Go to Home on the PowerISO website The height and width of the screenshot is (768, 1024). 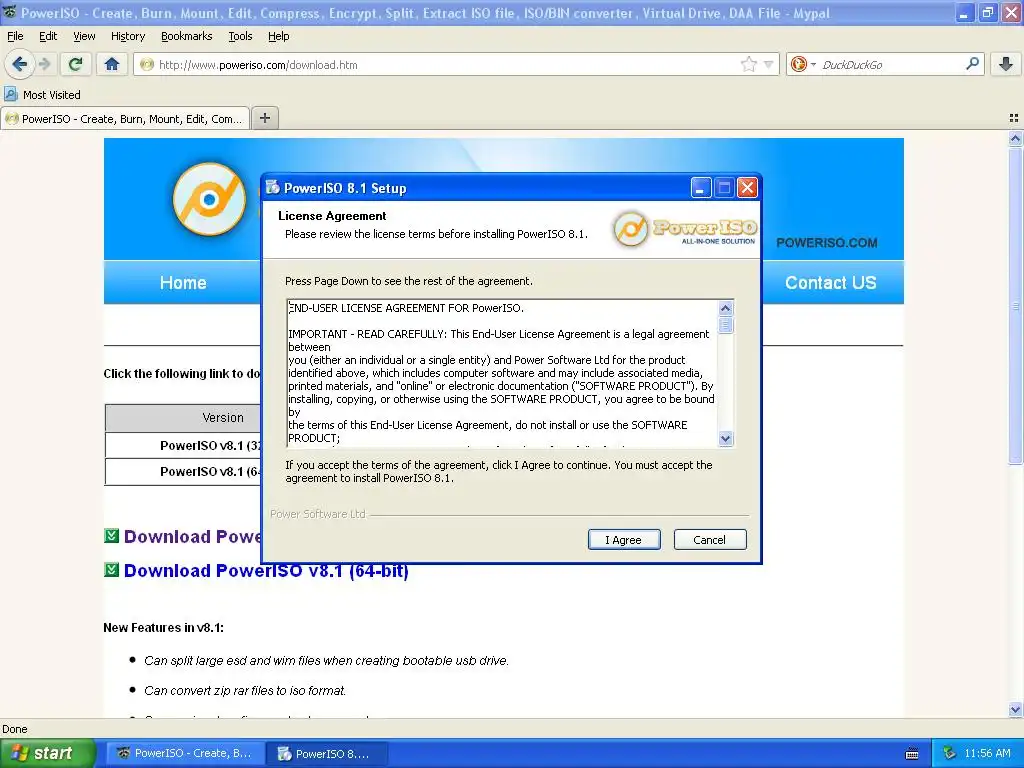(x=183, y=283)
